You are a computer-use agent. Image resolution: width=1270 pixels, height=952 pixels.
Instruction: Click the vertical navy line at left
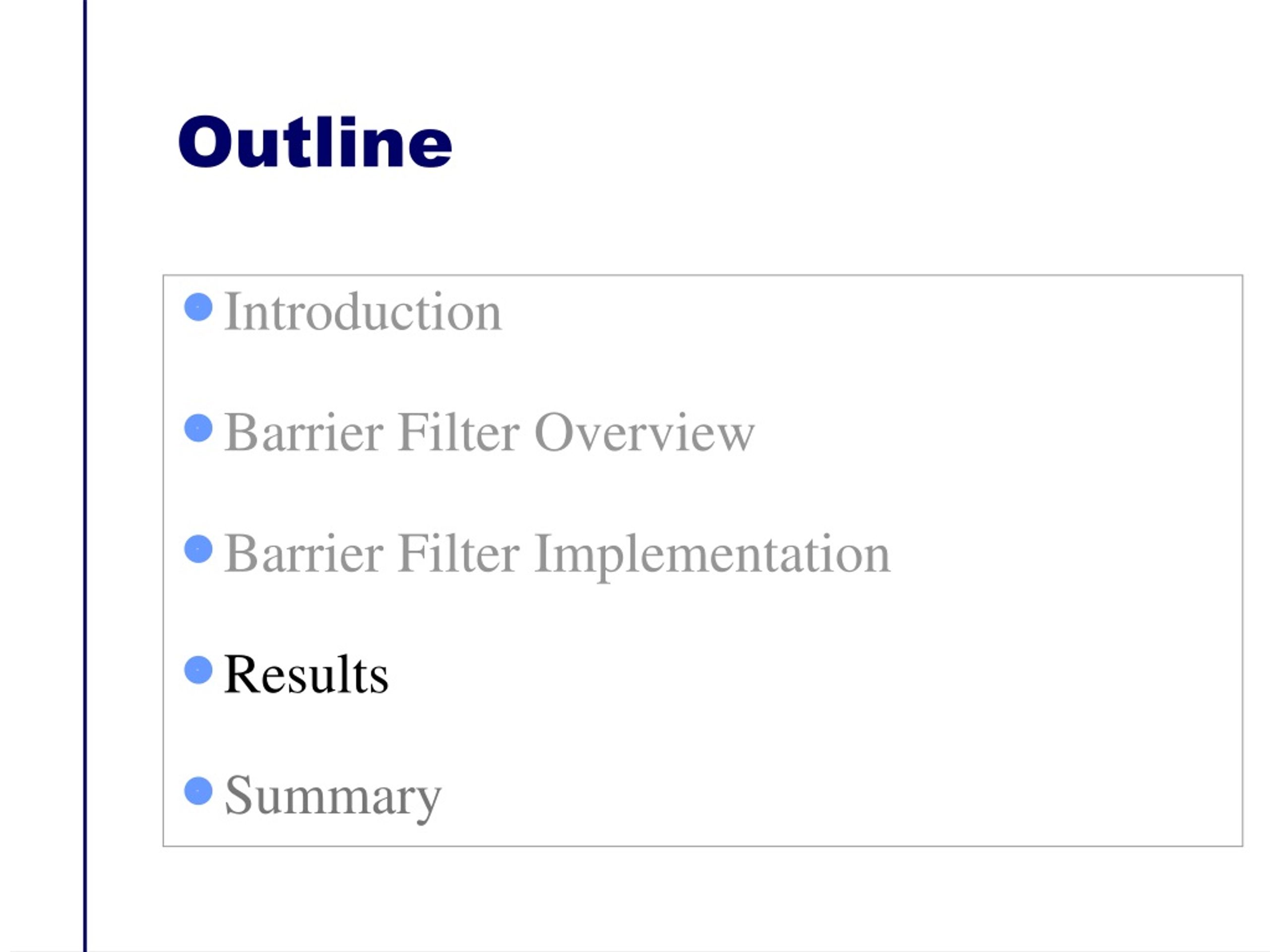[x=85, y=476]
